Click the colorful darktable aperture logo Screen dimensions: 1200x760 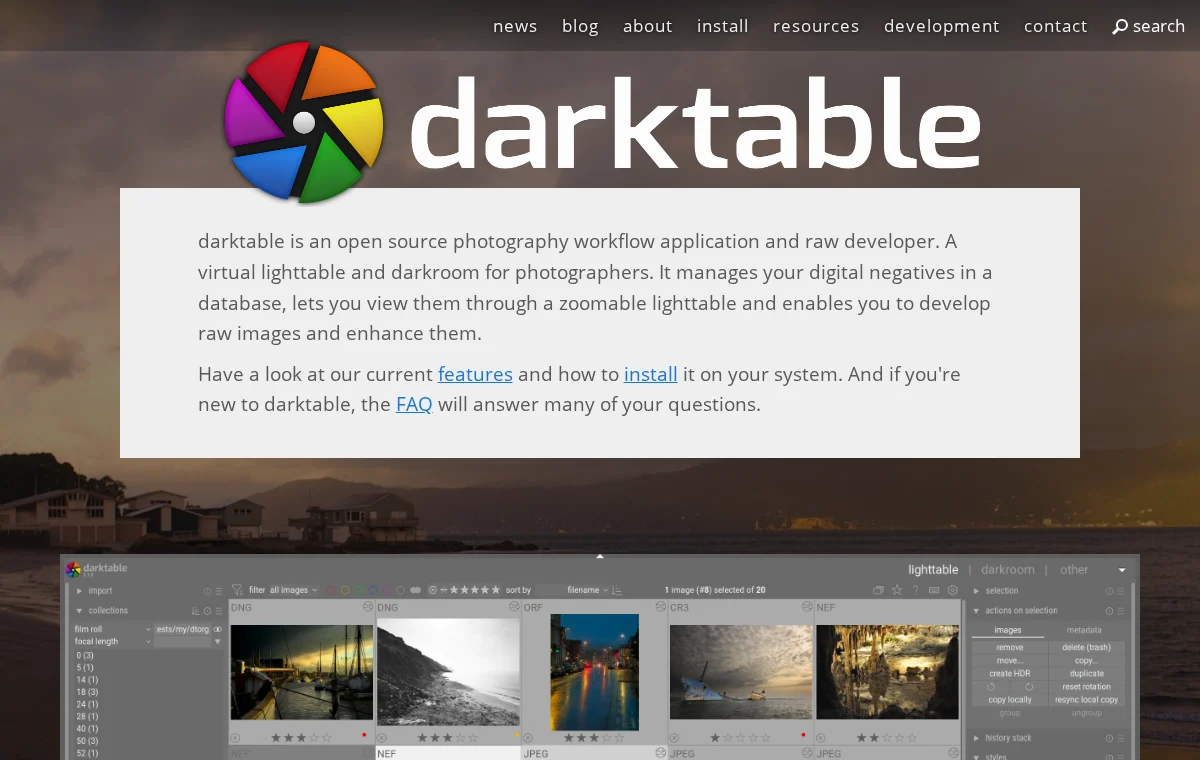[x=304, y=122]
